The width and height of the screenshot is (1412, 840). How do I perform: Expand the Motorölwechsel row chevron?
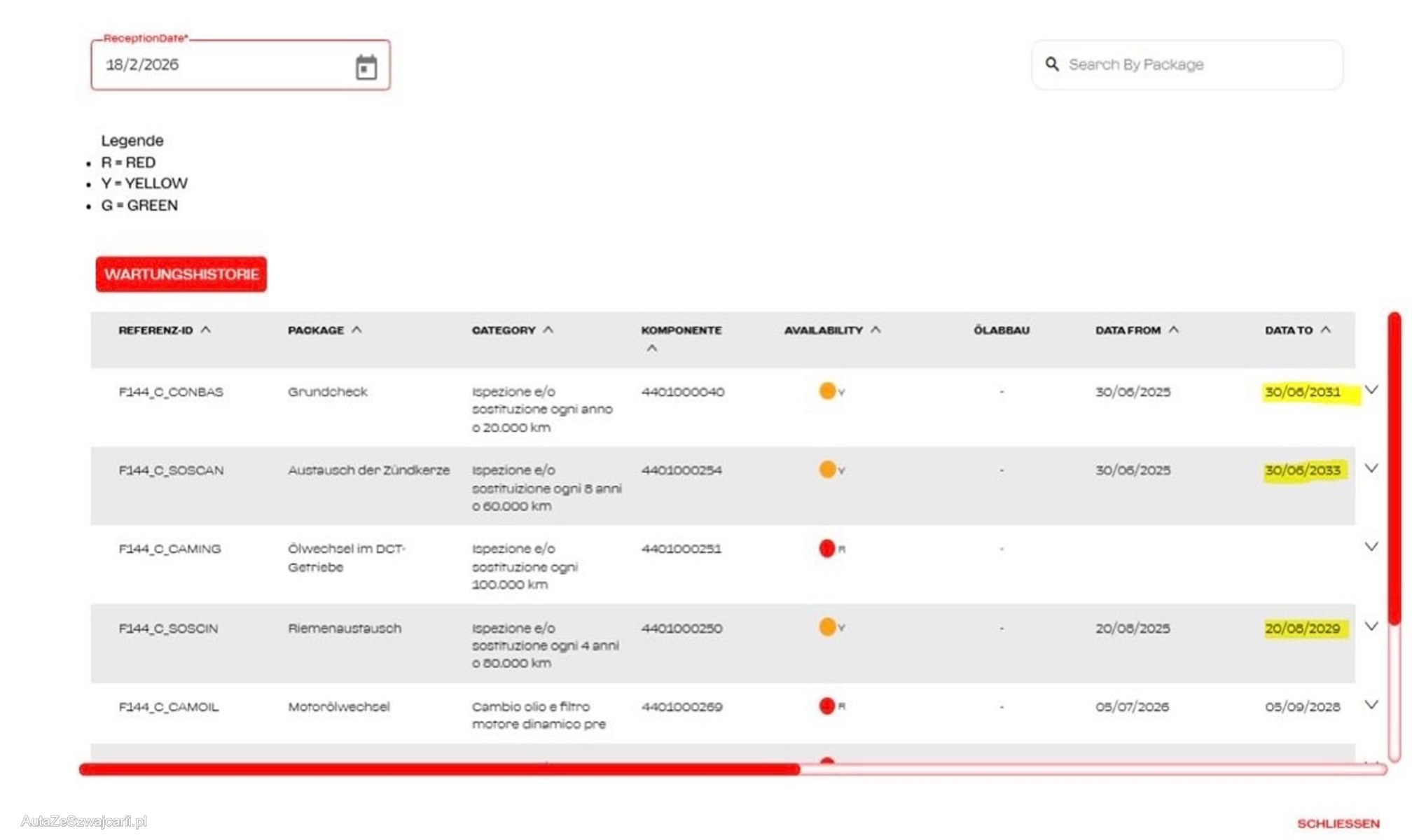pyautogui.click(x=1371, y=705)
